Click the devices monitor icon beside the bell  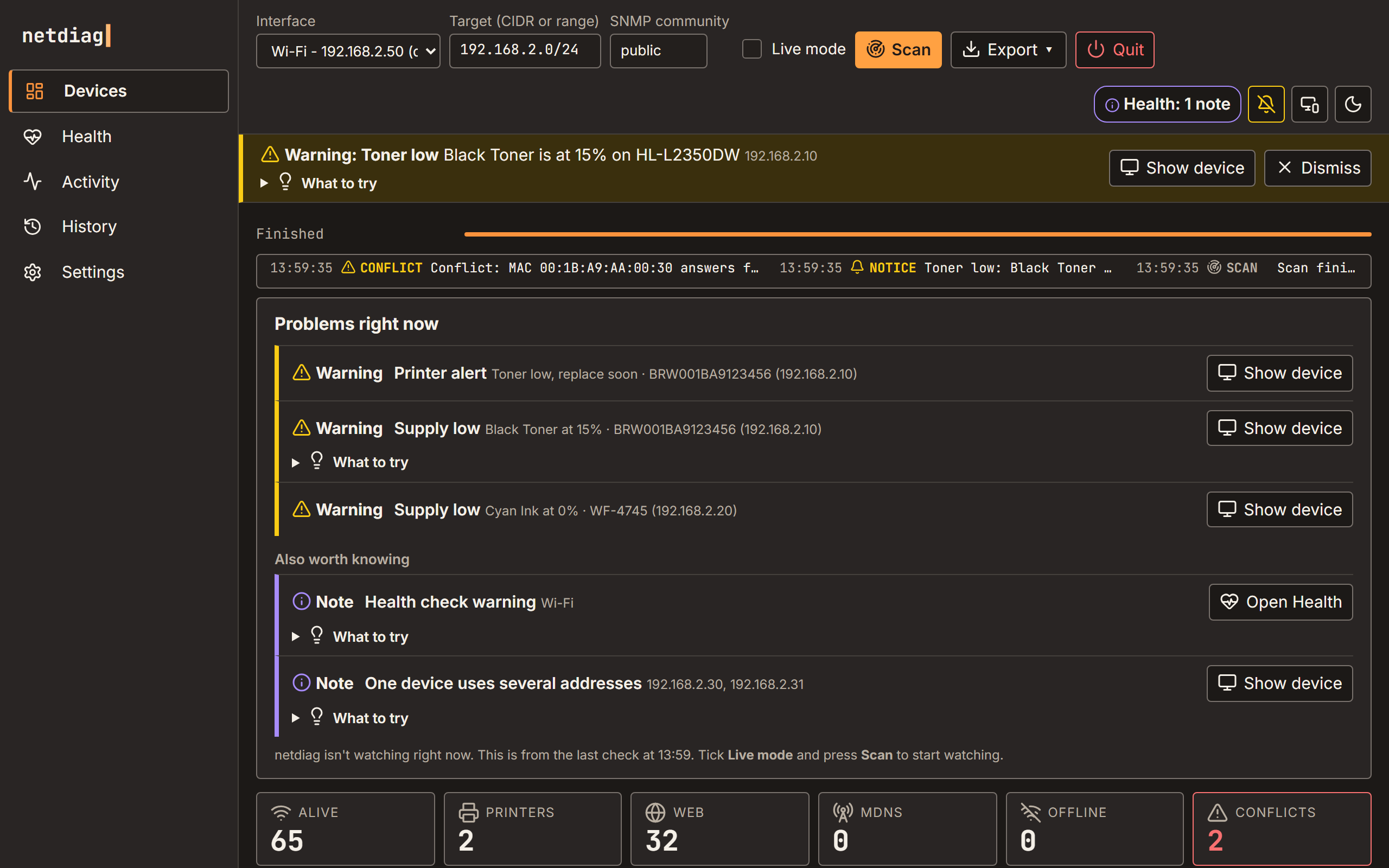tap(1309, 104)
